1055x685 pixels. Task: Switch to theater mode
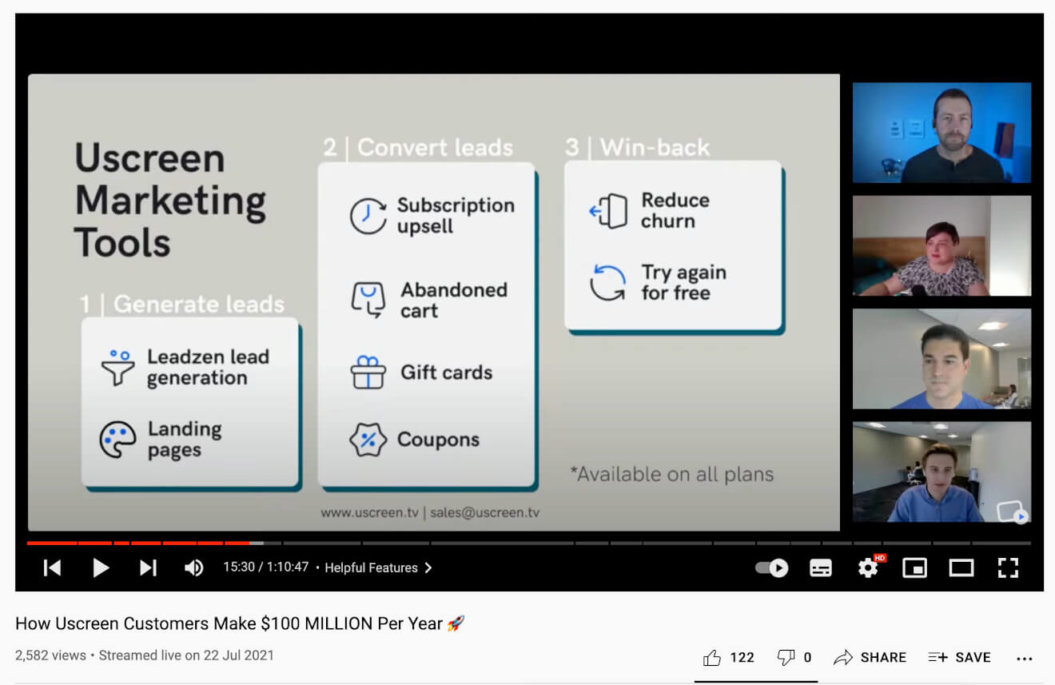click(x=961, y=568)
